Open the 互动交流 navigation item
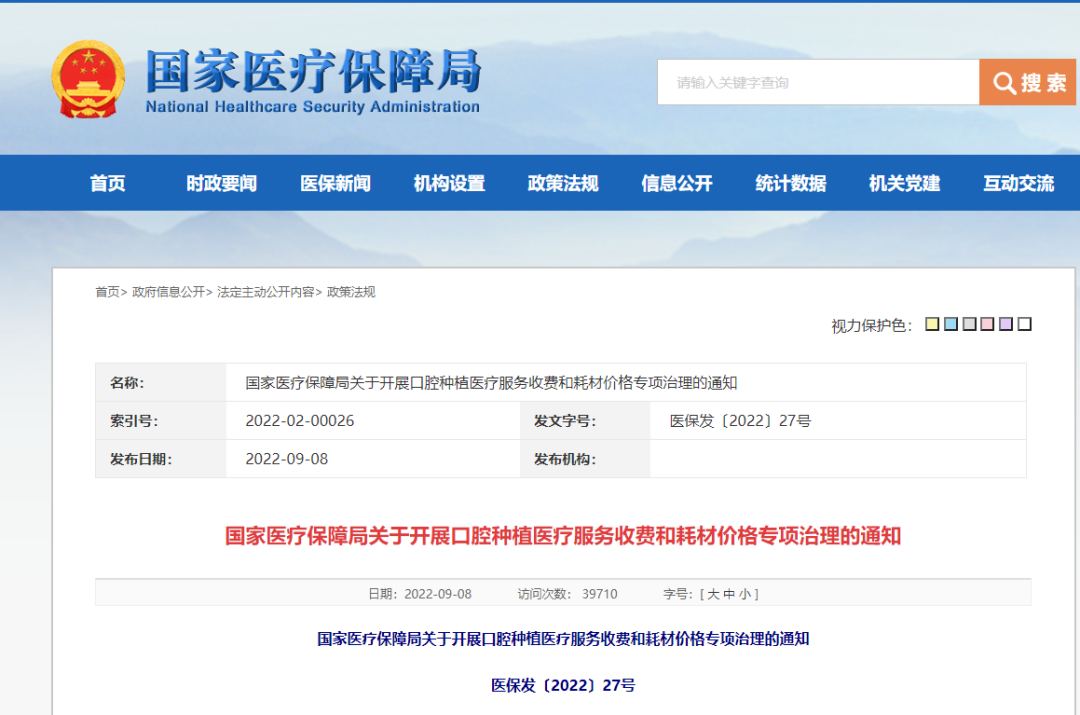 [1018, 183]
